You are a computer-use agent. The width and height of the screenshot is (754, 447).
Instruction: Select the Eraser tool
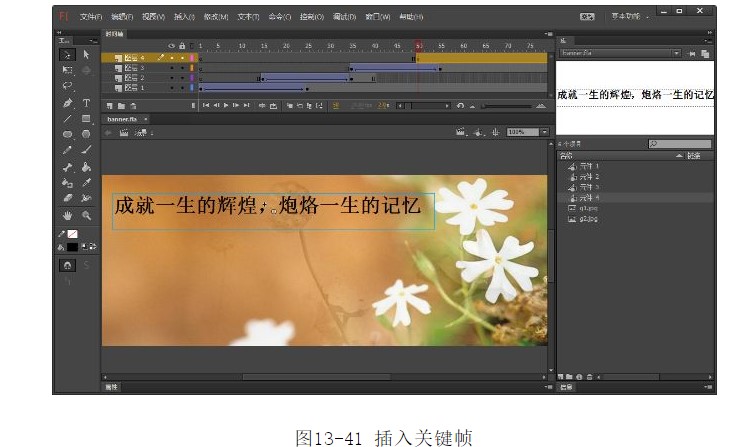click(x=67, y=198)
